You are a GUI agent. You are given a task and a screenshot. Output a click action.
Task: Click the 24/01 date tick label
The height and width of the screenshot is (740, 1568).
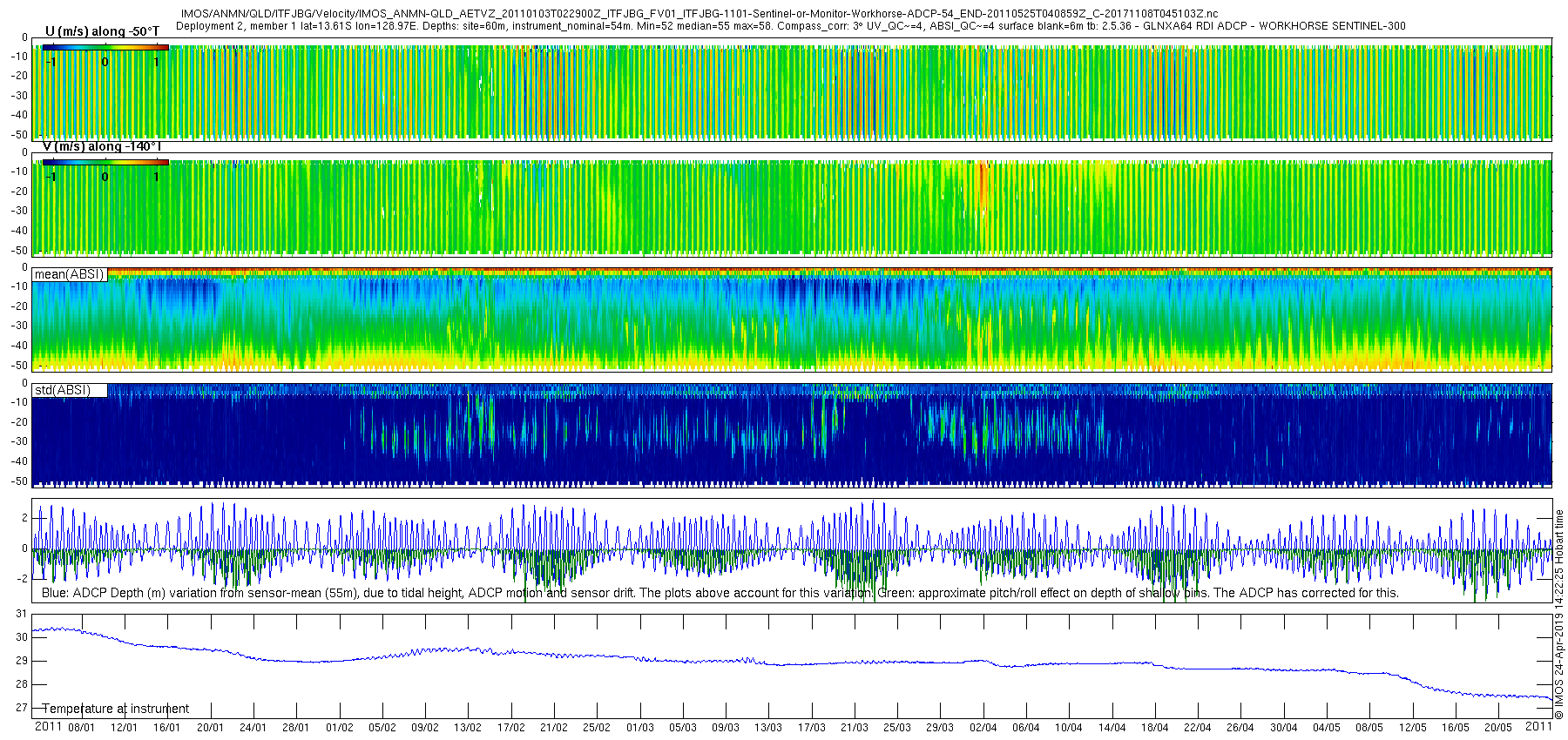click(253, 728)
